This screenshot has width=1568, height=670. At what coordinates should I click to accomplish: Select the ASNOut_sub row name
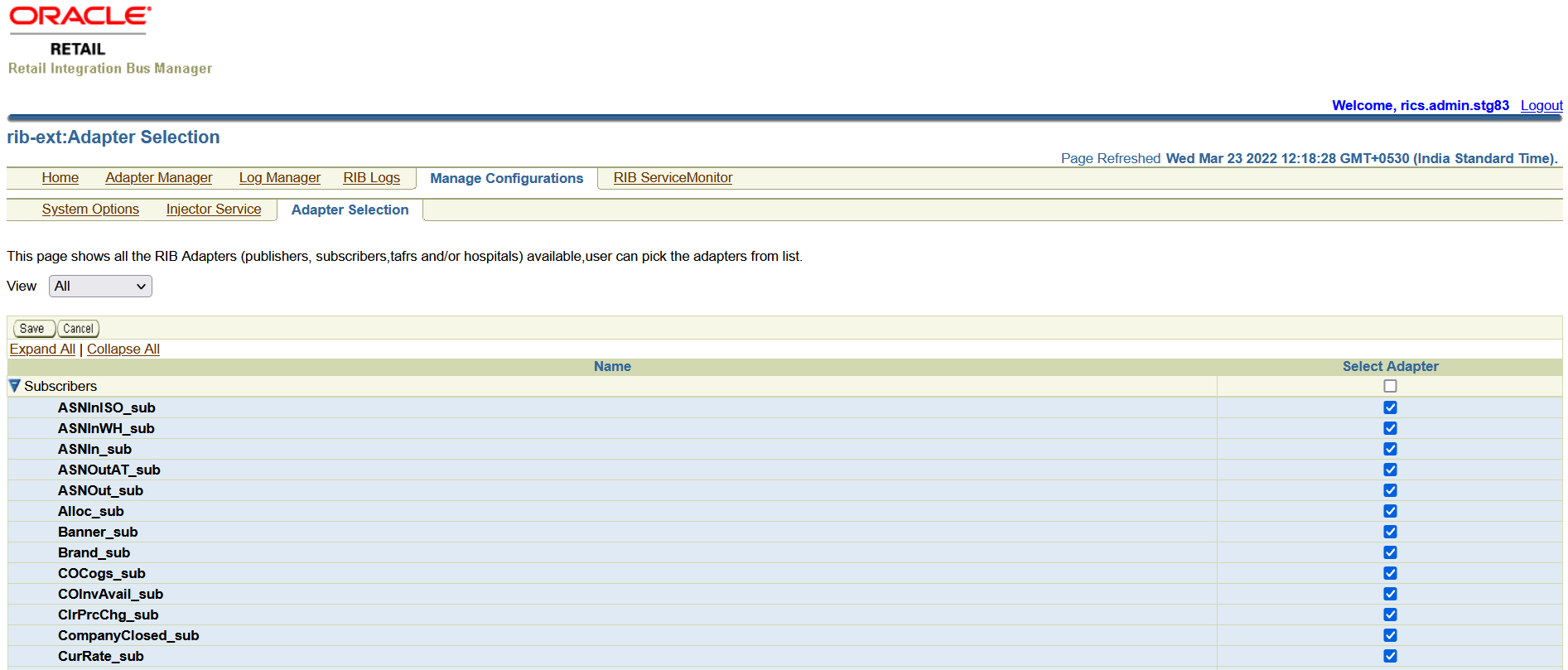click(x=100, y=490)
